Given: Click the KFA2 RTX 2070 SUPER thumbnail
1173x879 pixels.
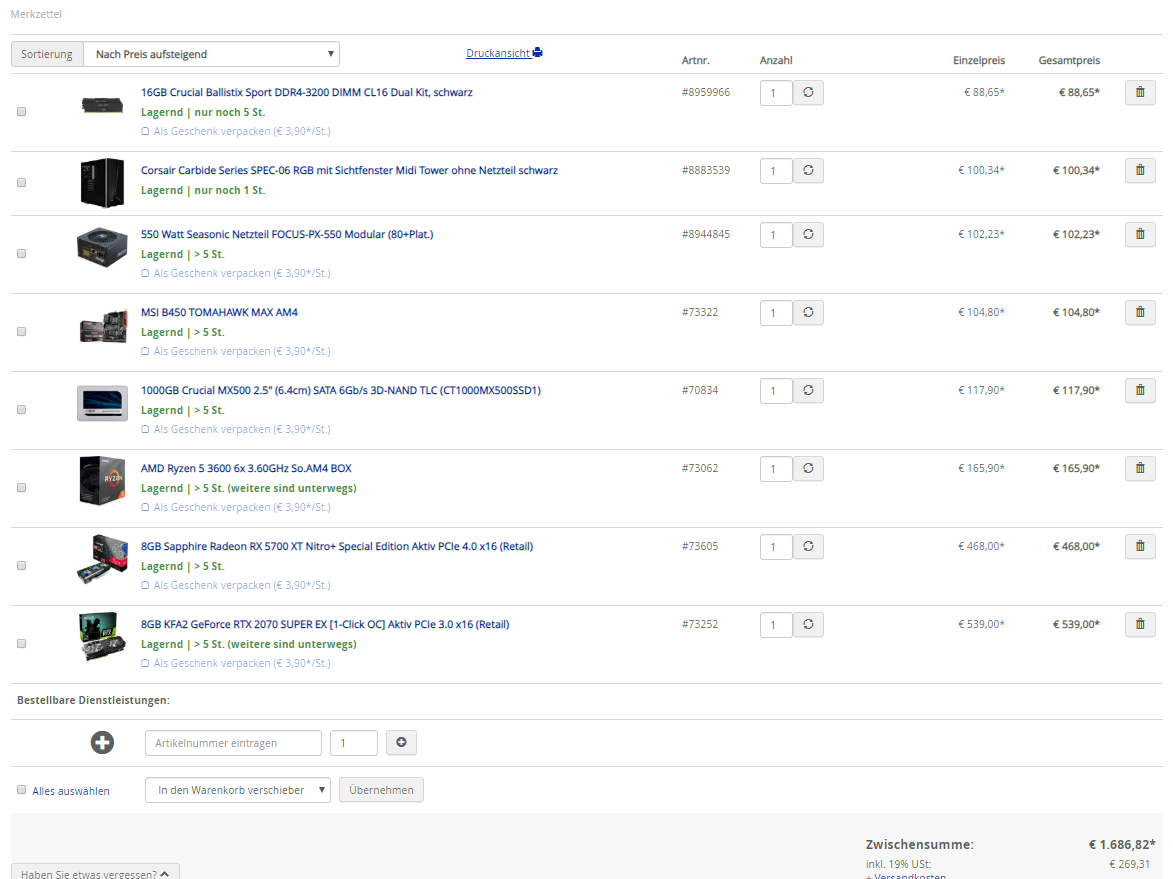Looking at the screenshot, I should (x=102, y=636).
